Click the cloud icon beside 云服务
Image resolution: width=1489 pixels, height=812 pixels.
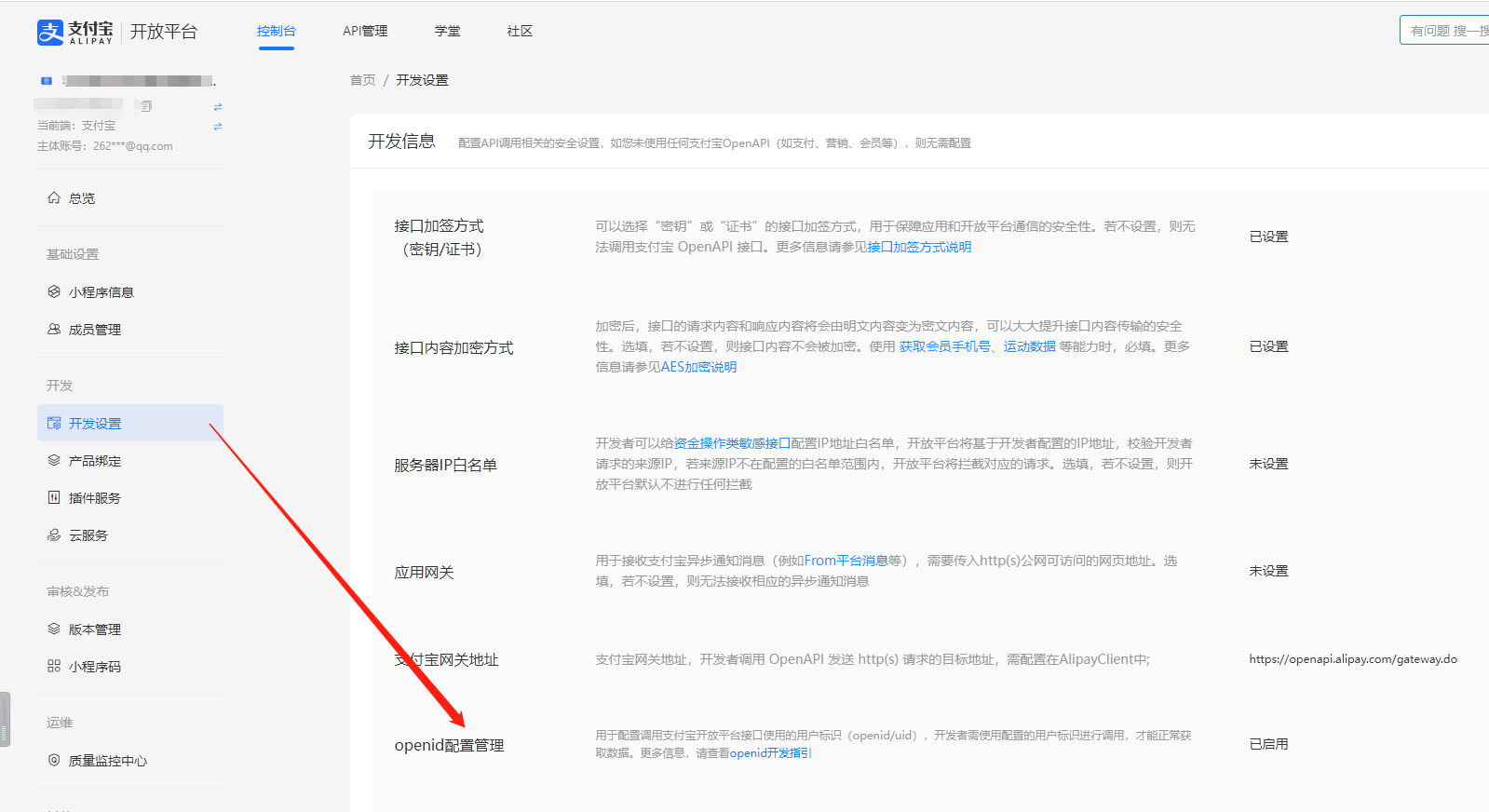pyautogui.click(x=54, y=535)
